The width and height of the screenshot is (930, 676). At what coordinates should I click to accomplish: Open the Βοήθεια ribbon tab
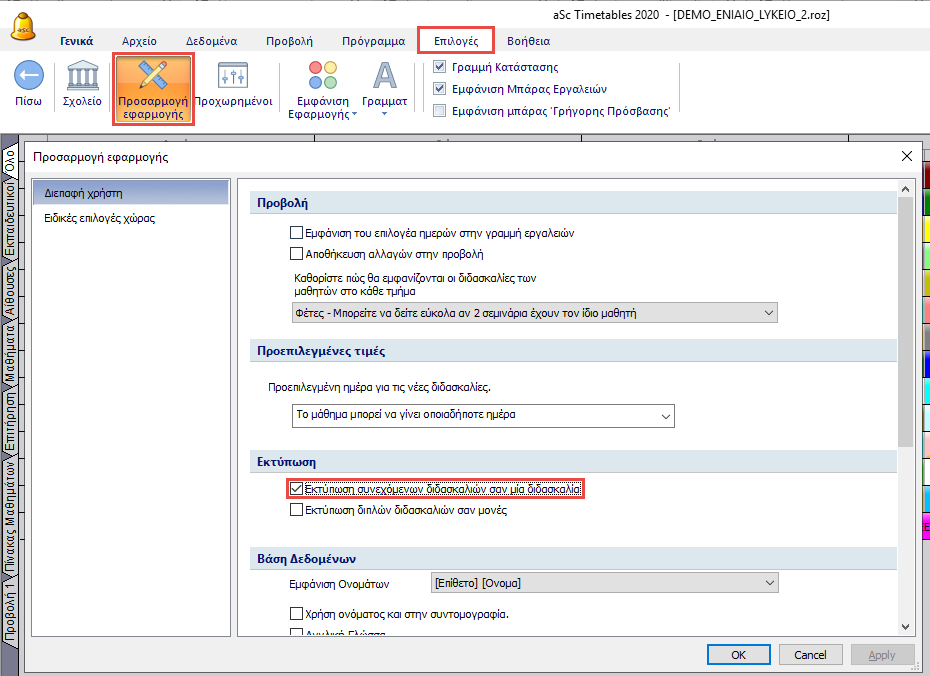tap(528, 41)
